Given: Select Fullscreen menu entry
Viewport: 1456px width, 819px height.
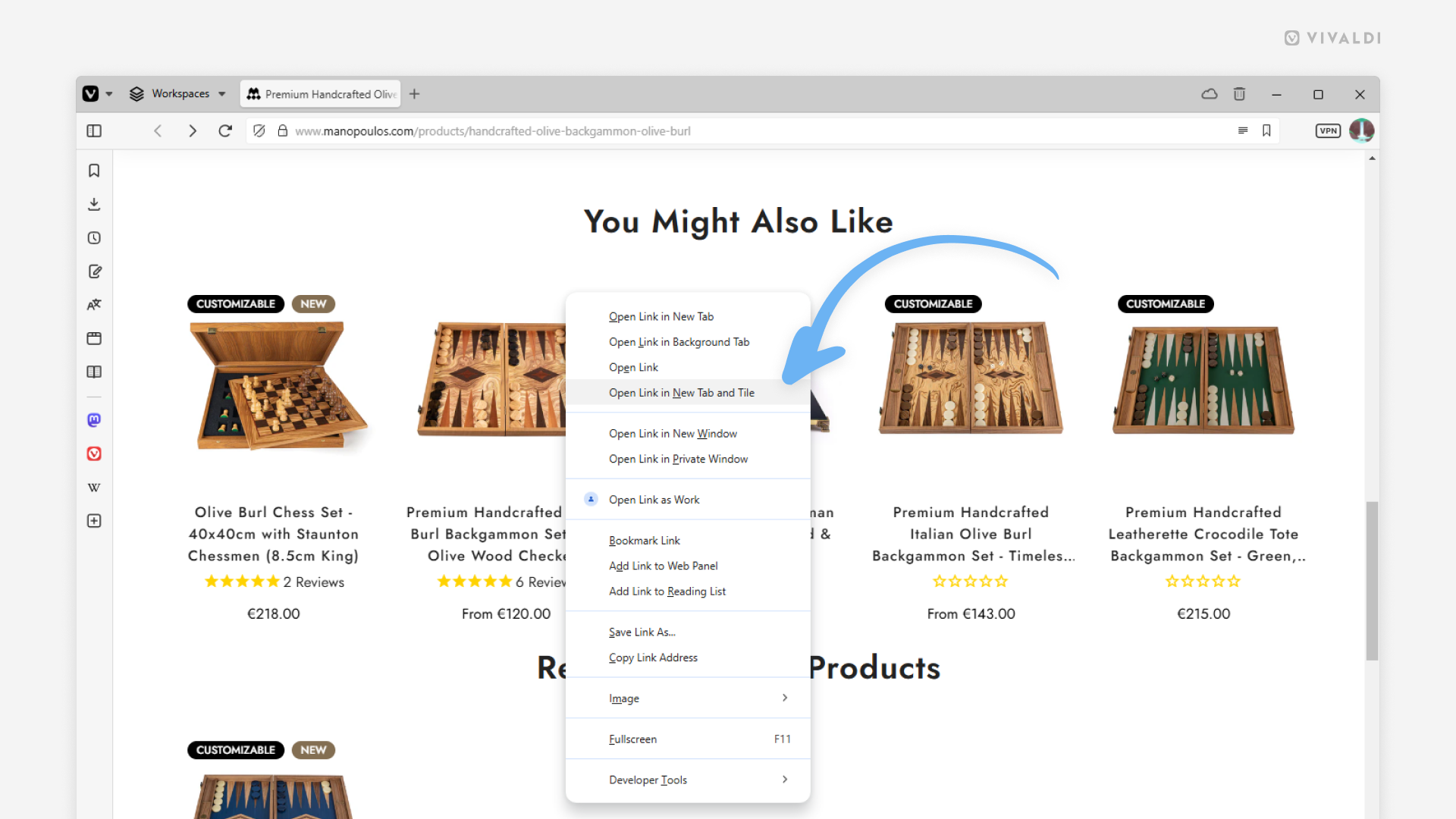Looking at the screenshot, I should pyautogui.click(x=688, y=739).
